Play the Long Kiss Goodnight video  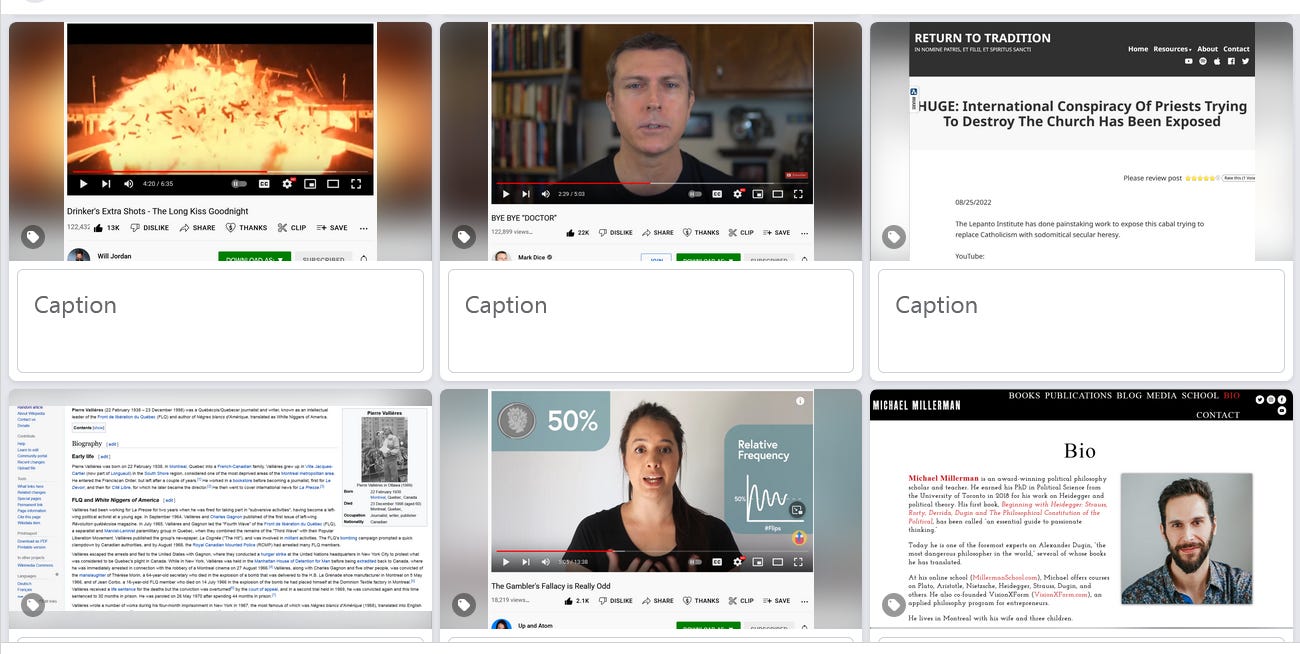click(x=83, y=184)
